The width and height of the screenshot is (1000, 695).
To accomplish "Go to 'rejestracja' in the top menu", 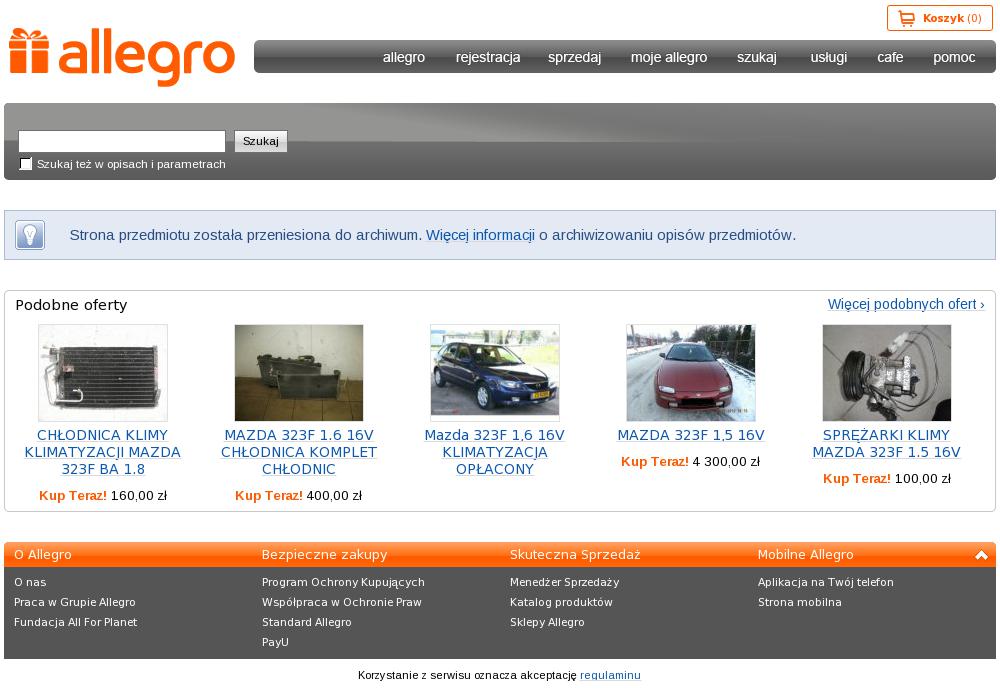I will click(488, 57).
